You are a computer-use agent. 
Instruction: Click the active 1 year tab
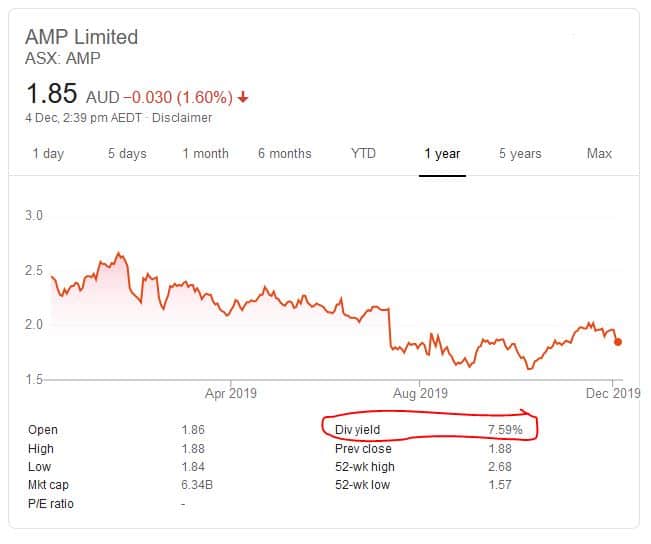(x=442, y=154)
